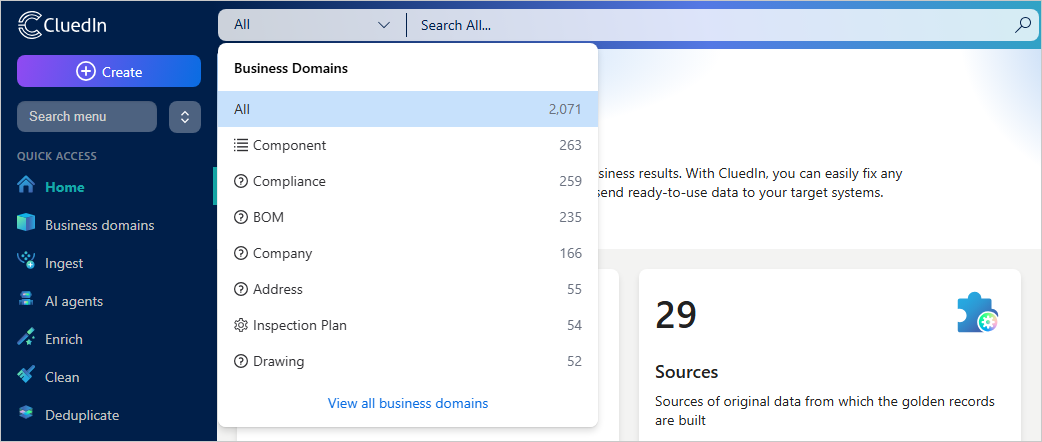
Task: Pick the Address business domain
Action: 407,289
